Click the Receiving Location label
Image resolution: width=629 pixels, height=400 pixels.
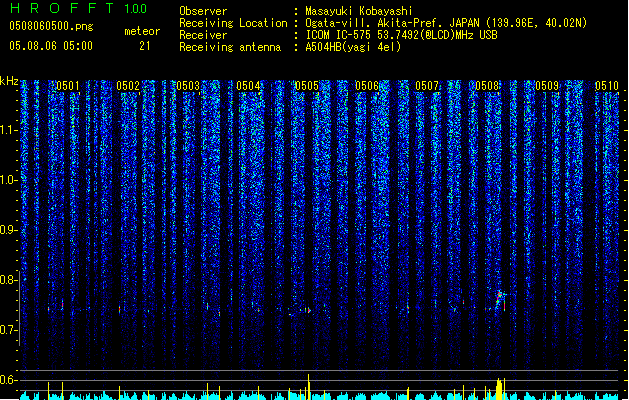pyautogui.click(x=233, y=23)
